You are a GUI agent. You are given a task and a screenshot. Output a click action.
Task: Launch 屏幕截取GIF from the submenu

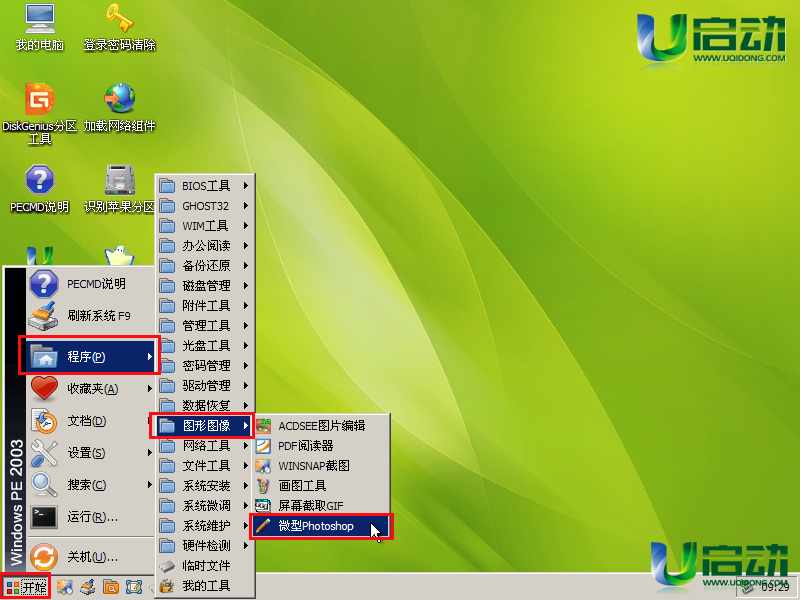(322, 506)
